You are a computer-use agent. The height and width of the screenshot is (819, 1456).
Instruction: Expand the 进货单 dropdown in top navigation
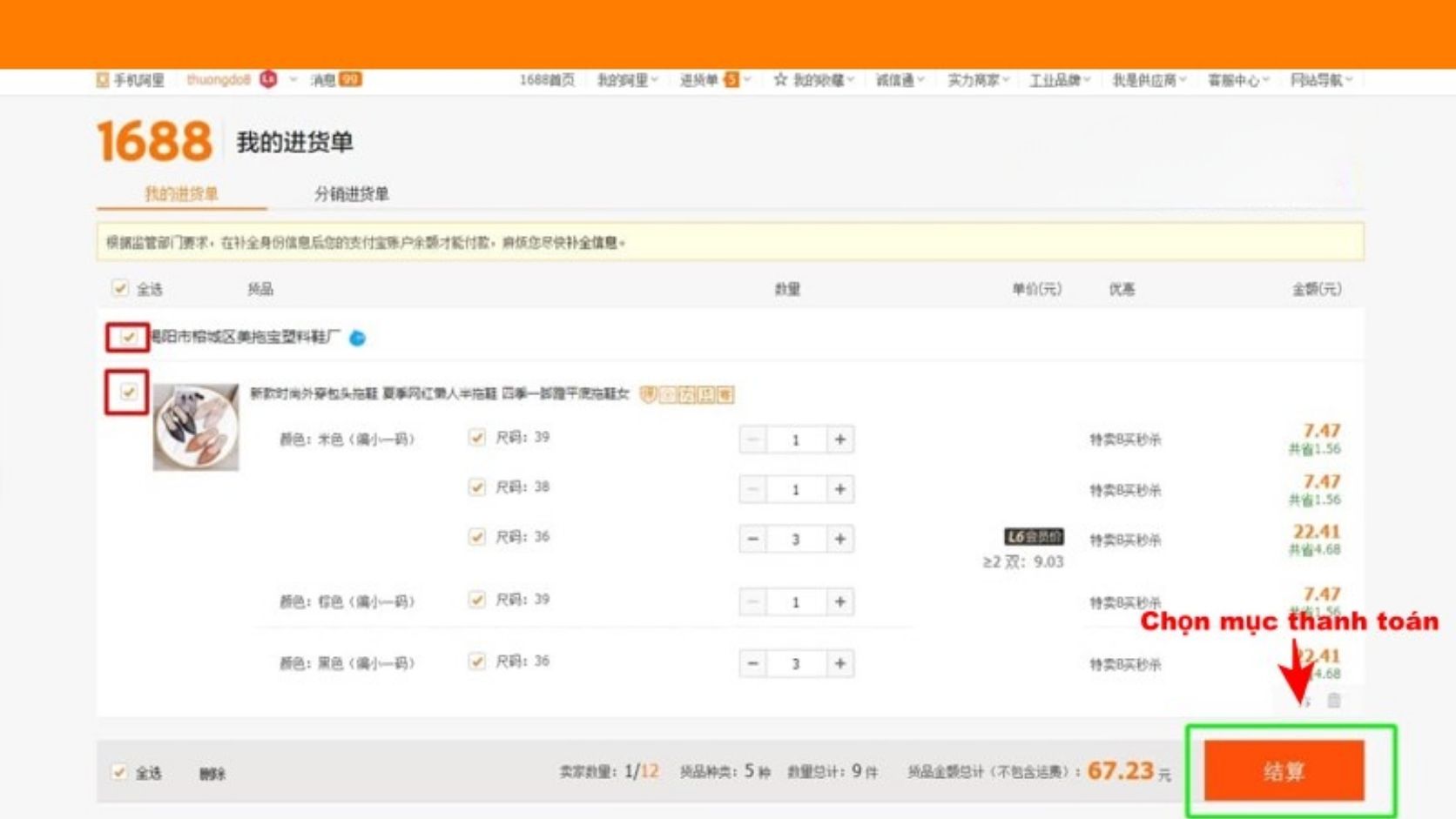[x=714, y=80]
